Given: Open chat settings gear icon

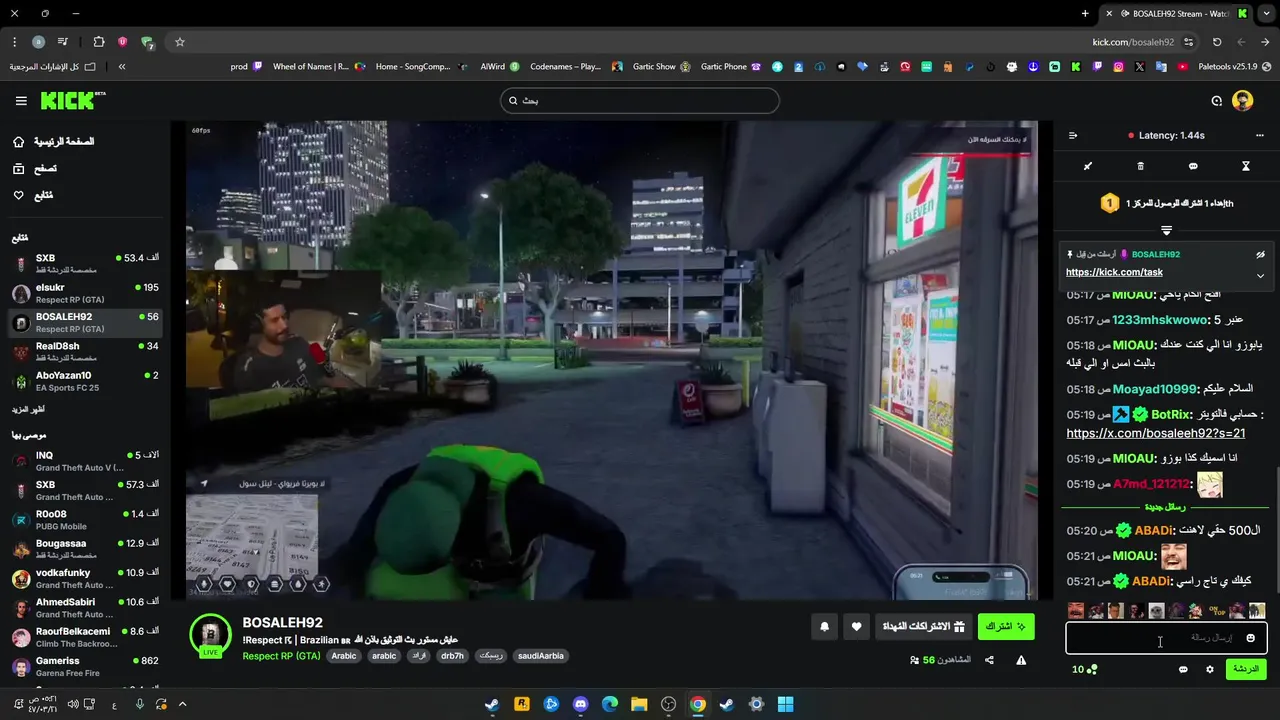Looking at the screenshot, I should point(1209,669).
